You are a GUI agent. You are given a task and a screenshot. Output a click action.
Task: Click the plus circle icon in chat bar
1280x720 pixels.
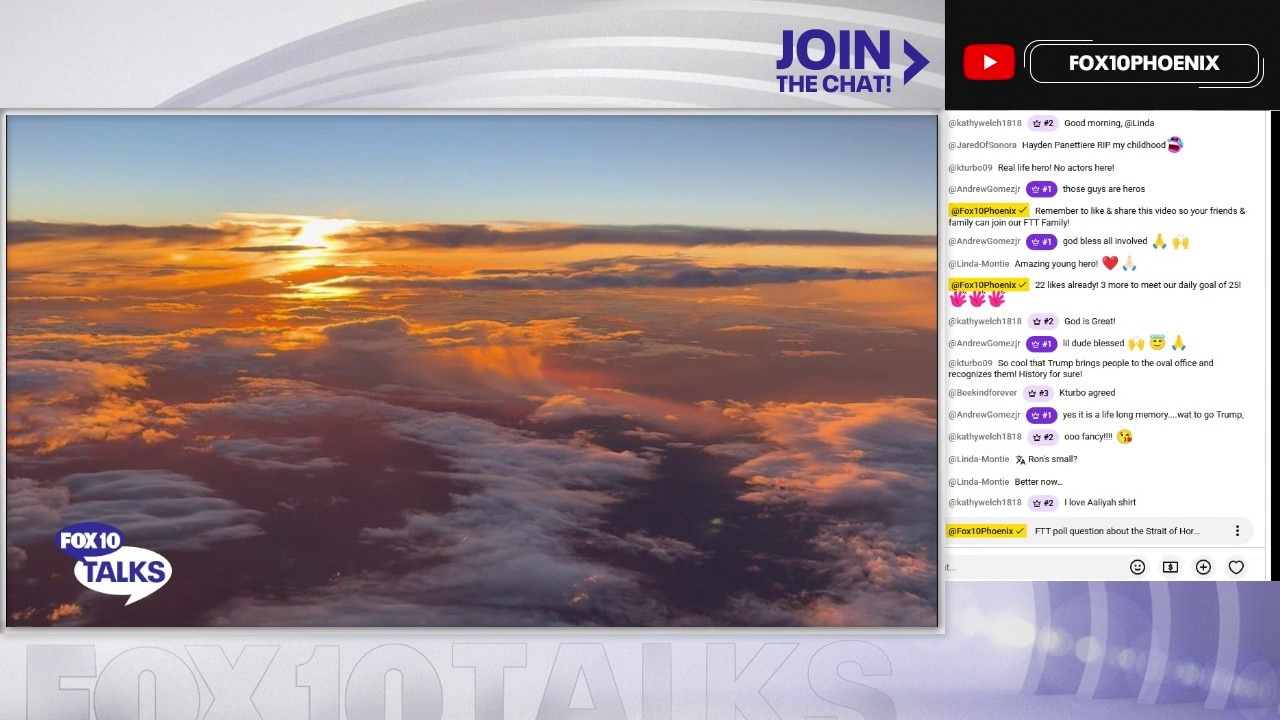pyautogui.click(x=1203, y=567)
